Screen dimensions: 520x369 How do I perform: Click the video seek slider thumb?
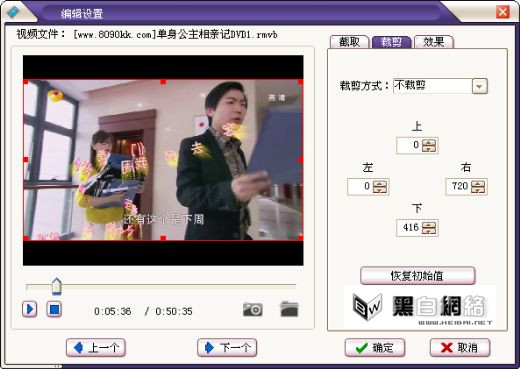pyautogui.click(x=57, y=286)
